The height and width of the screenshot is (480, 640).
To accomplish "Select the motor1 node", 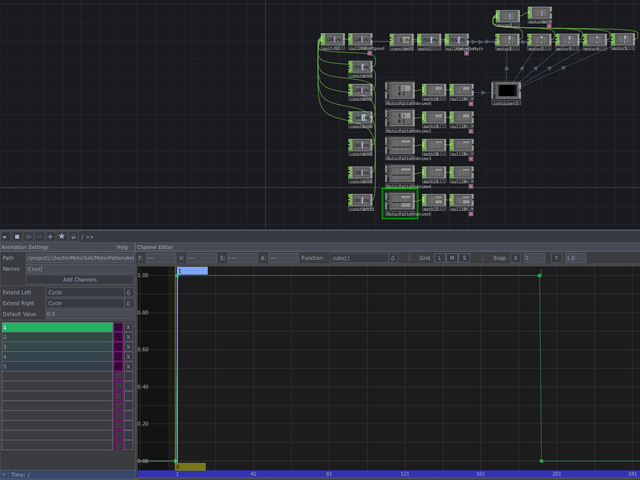I will [508, 40].
